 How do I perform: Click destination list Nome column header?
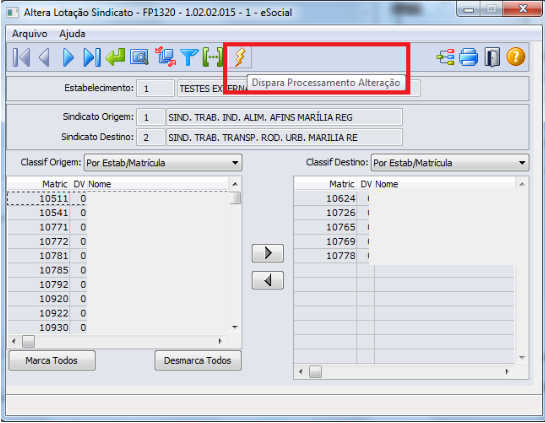pos(444,184)
